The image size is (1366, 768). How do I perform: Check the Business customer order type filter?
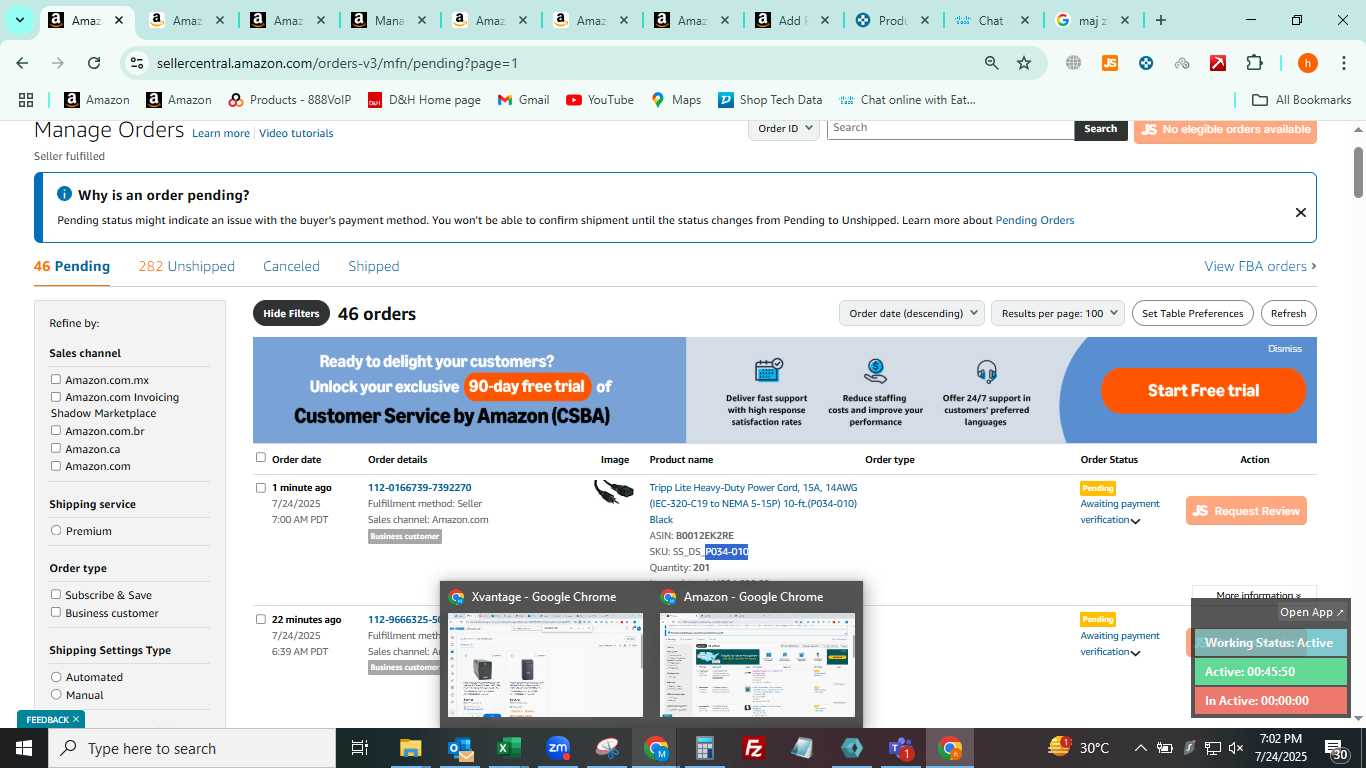pyautogui.click(x=56, y=612)
